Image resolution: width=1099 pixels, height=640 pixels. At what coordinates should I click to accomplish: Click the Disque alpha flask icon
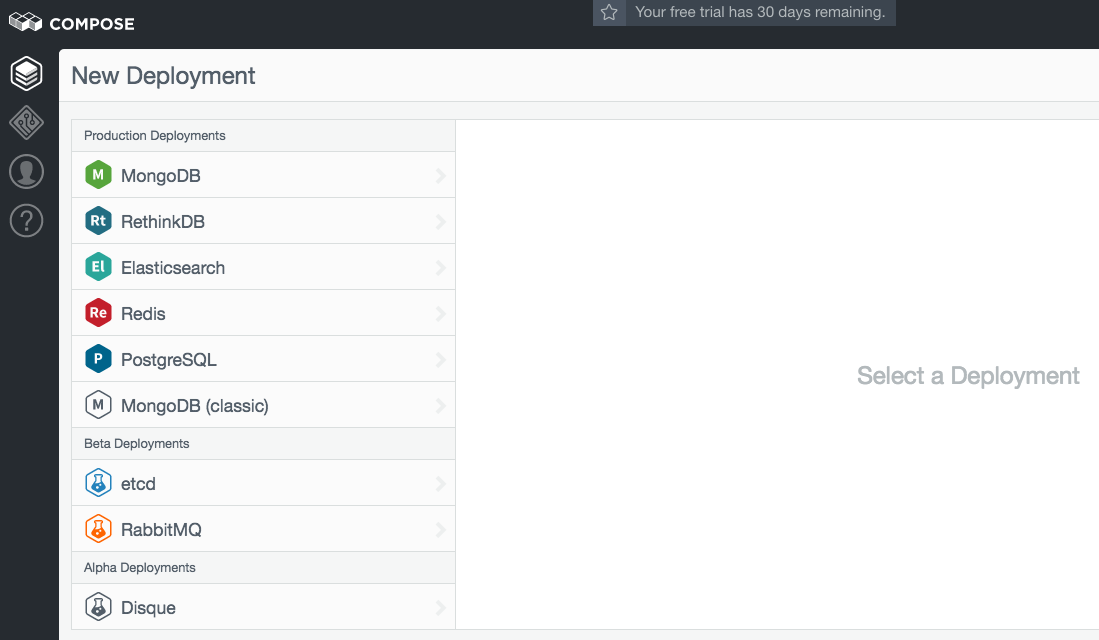98,607
